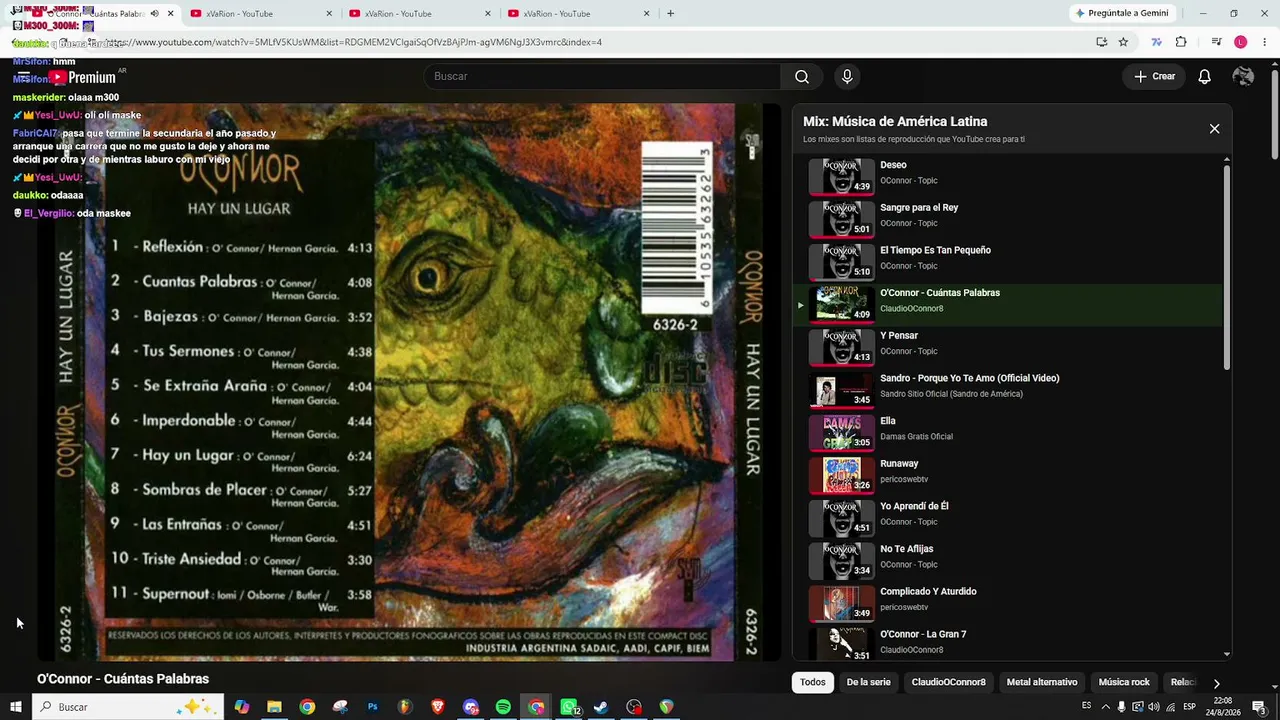Screen dimensions: 1280x720
Task: Open the Ella video thumbnail
Action: [841, 433]
